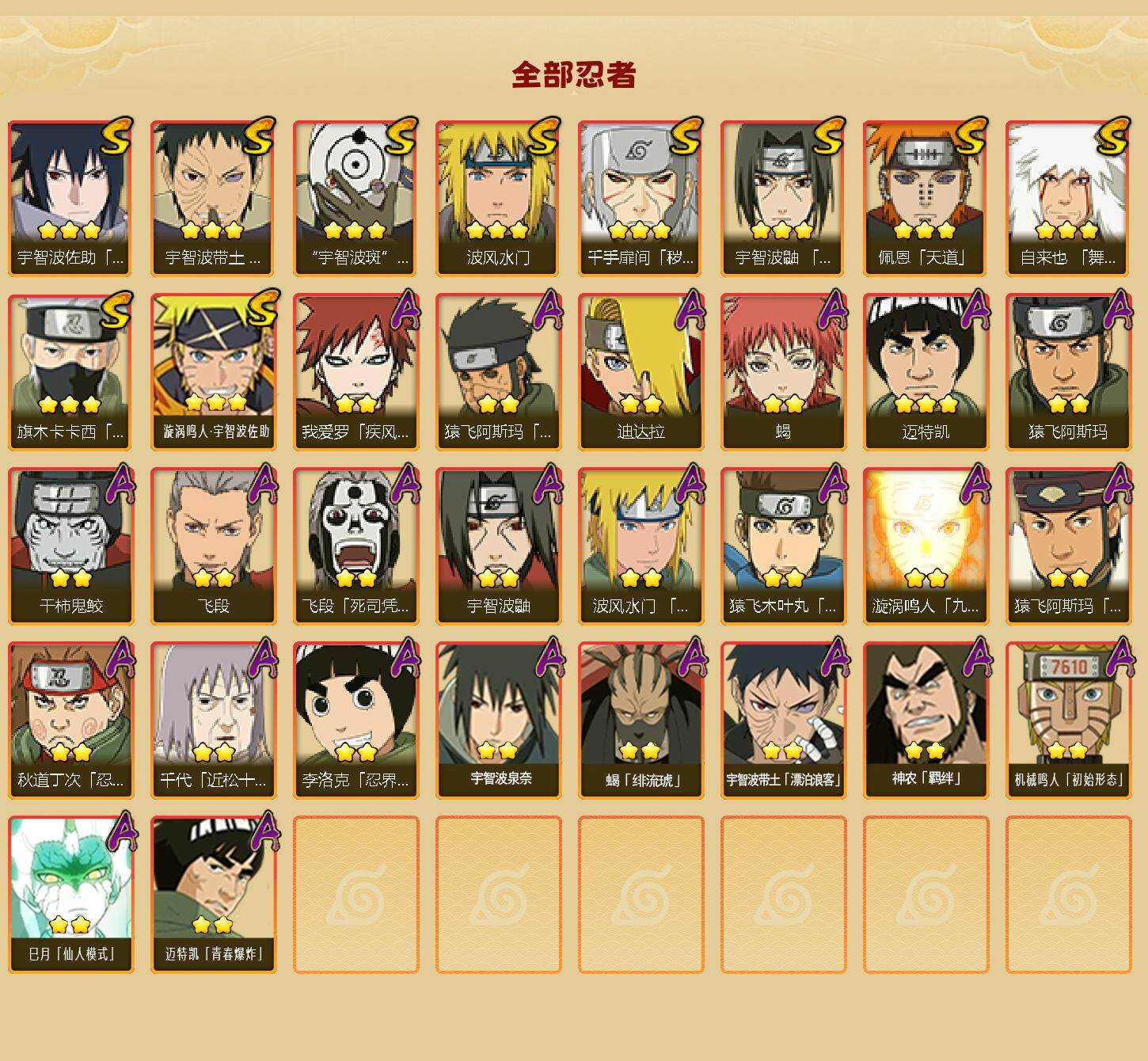
Task: Select the 蝎 A-rank ninja card
Action: tap(783, 372)
